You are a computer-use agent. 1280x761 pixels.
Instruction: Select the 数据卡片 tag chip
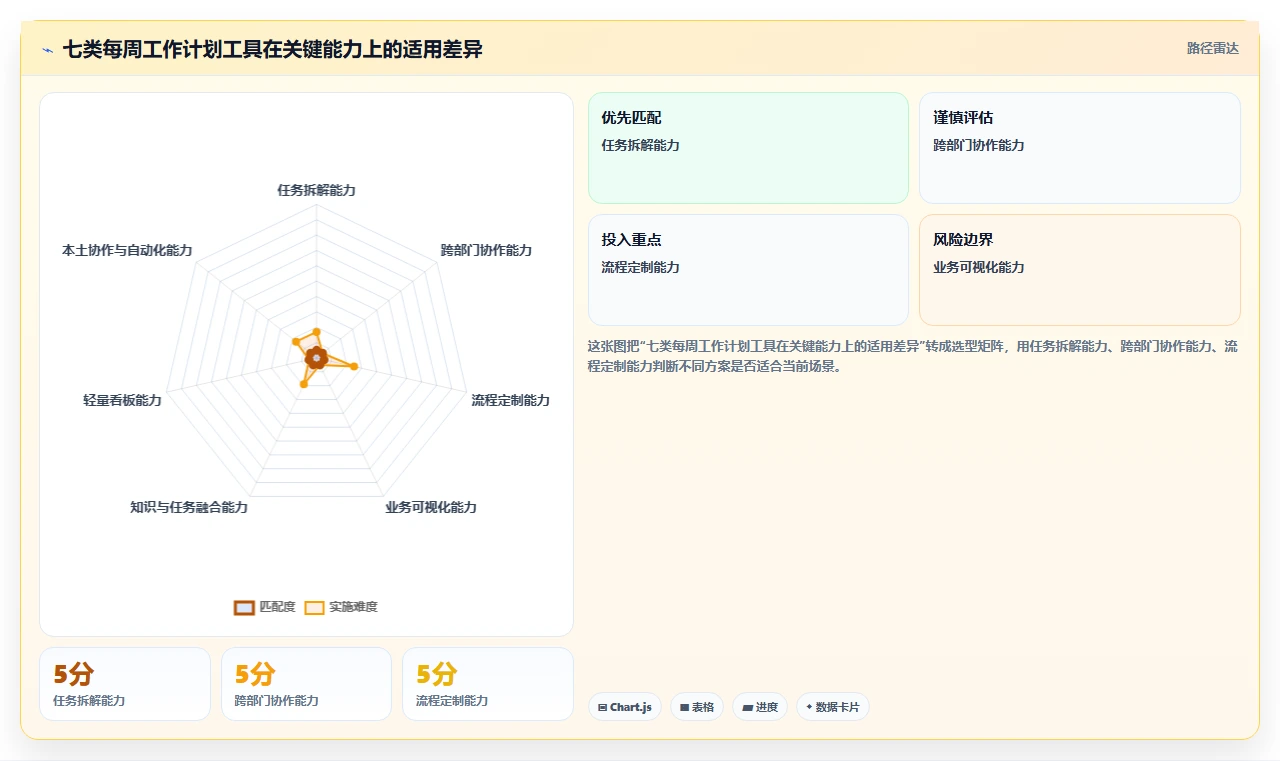[833, 707]
